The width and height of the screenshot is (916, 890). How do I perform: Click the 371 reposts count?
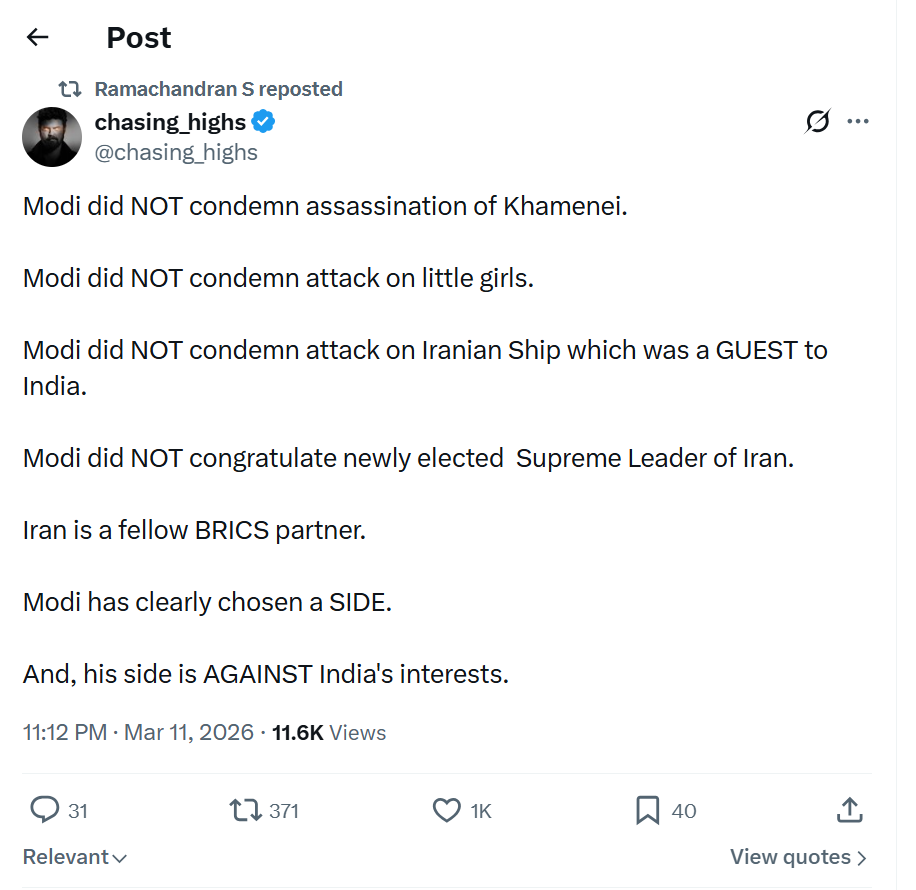point(284,810)
